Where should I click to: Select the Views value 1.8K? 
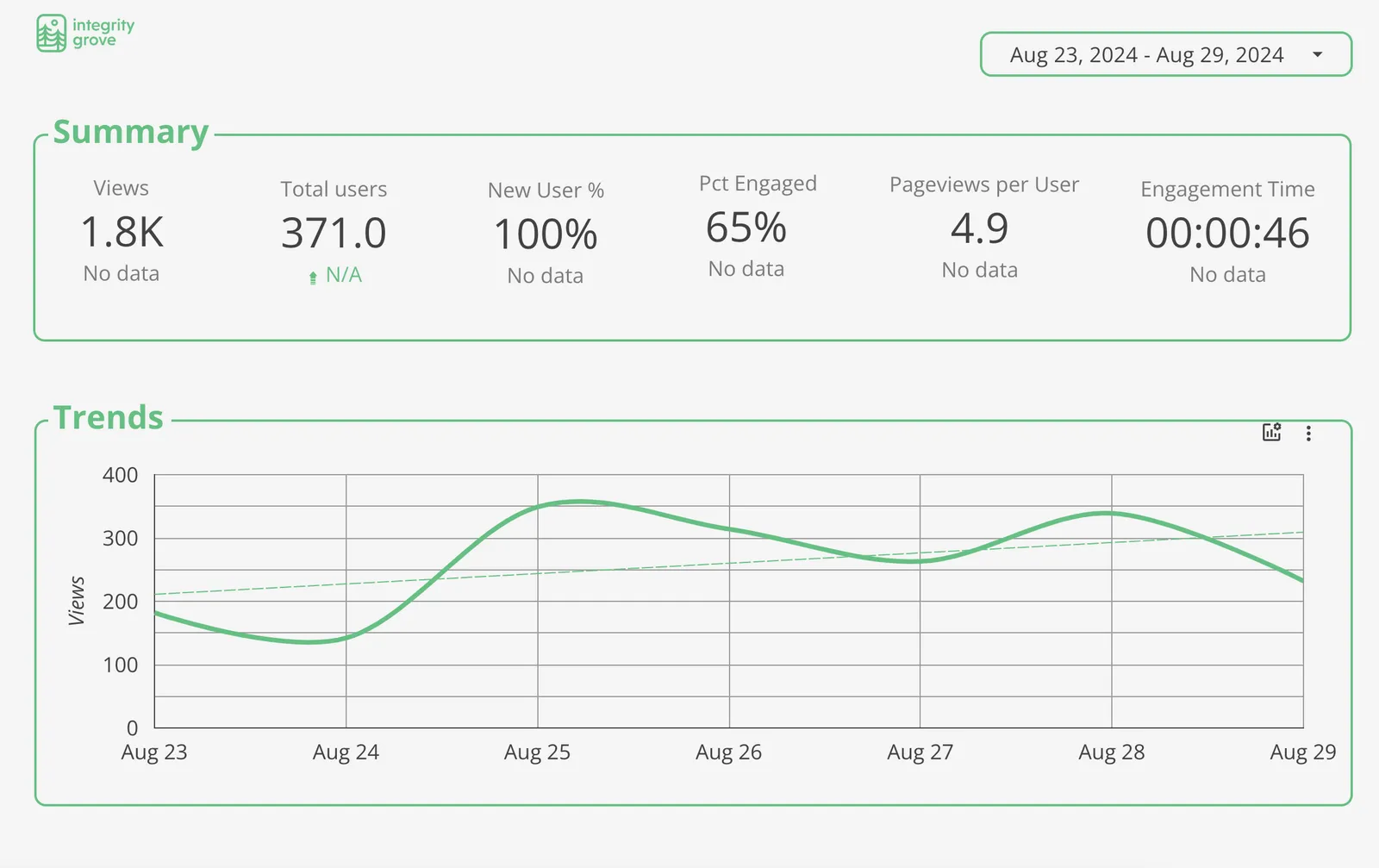click(122, 233)
